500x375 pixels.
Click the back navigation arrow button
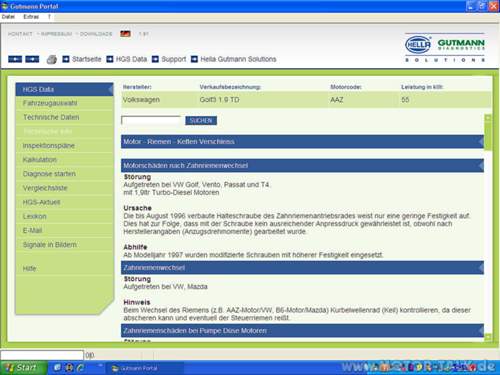pyautogui.click(x=15, y=59)
